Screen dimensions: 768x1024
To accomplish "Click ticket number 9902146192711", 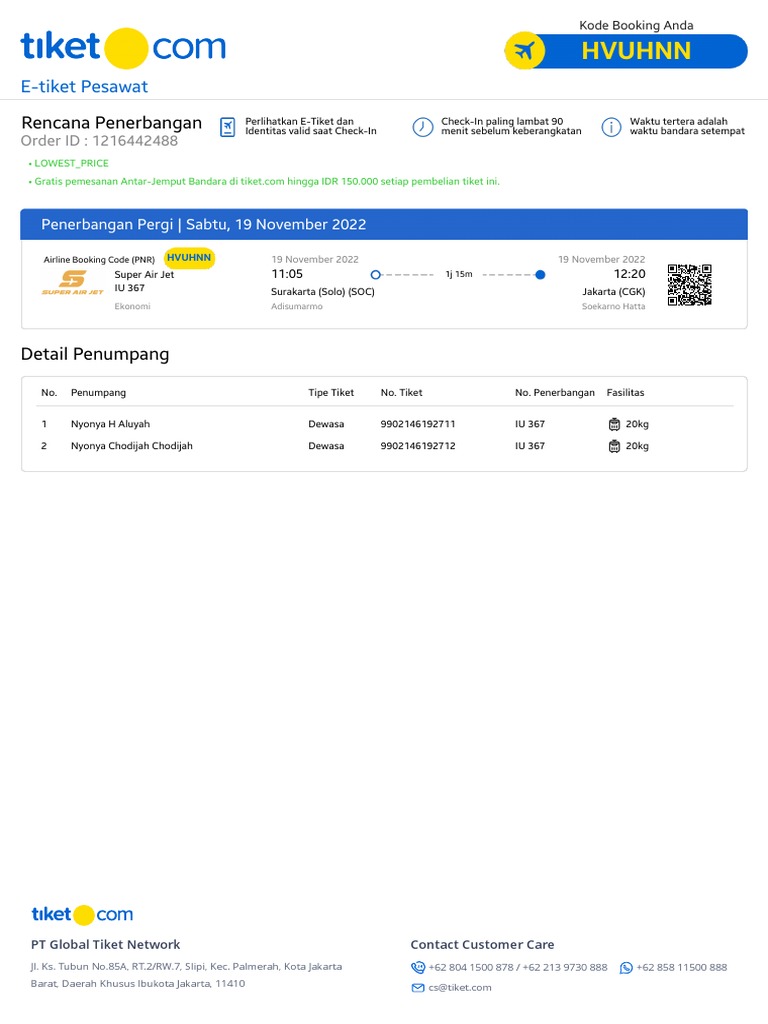I will pyautogui.click(x=418, y=424).
